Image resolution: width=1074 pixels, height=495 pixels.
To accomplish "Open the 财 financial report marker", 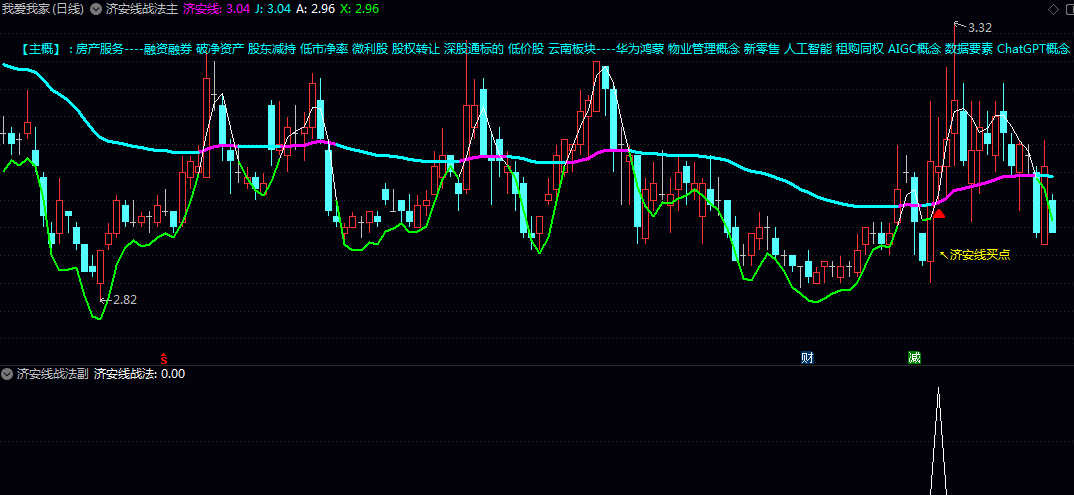I will [808, 357].
